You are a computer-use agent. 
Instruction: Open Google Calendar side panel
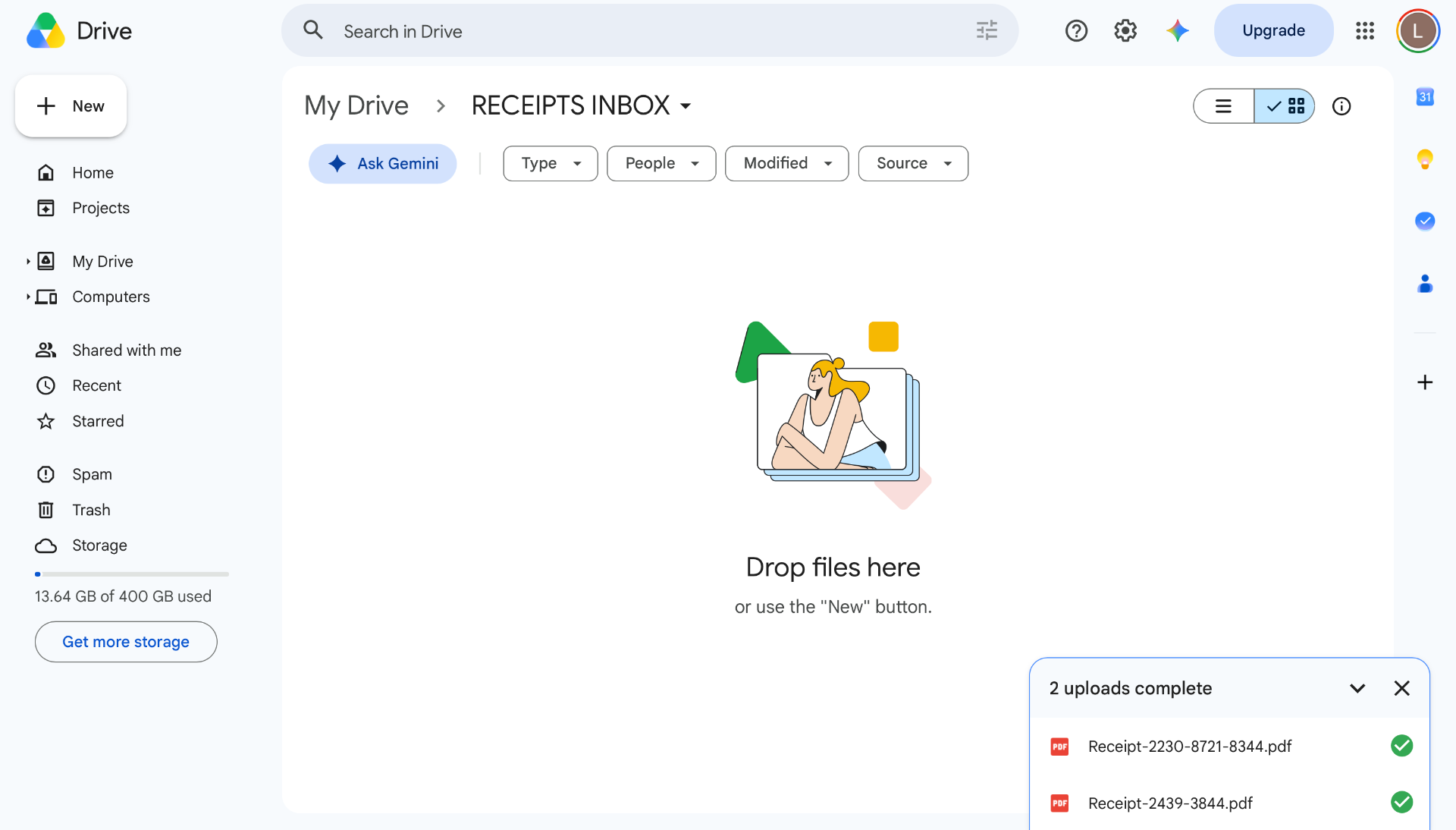coord(1425,97)
